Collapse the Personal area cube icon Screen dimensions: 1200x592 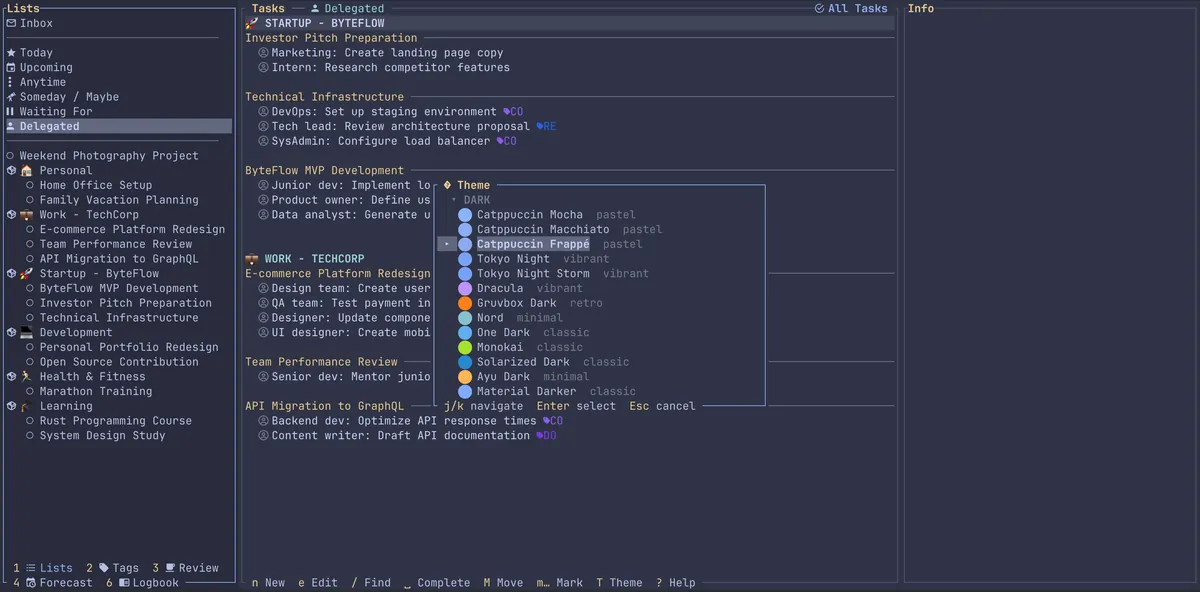[x=11, y=170]
